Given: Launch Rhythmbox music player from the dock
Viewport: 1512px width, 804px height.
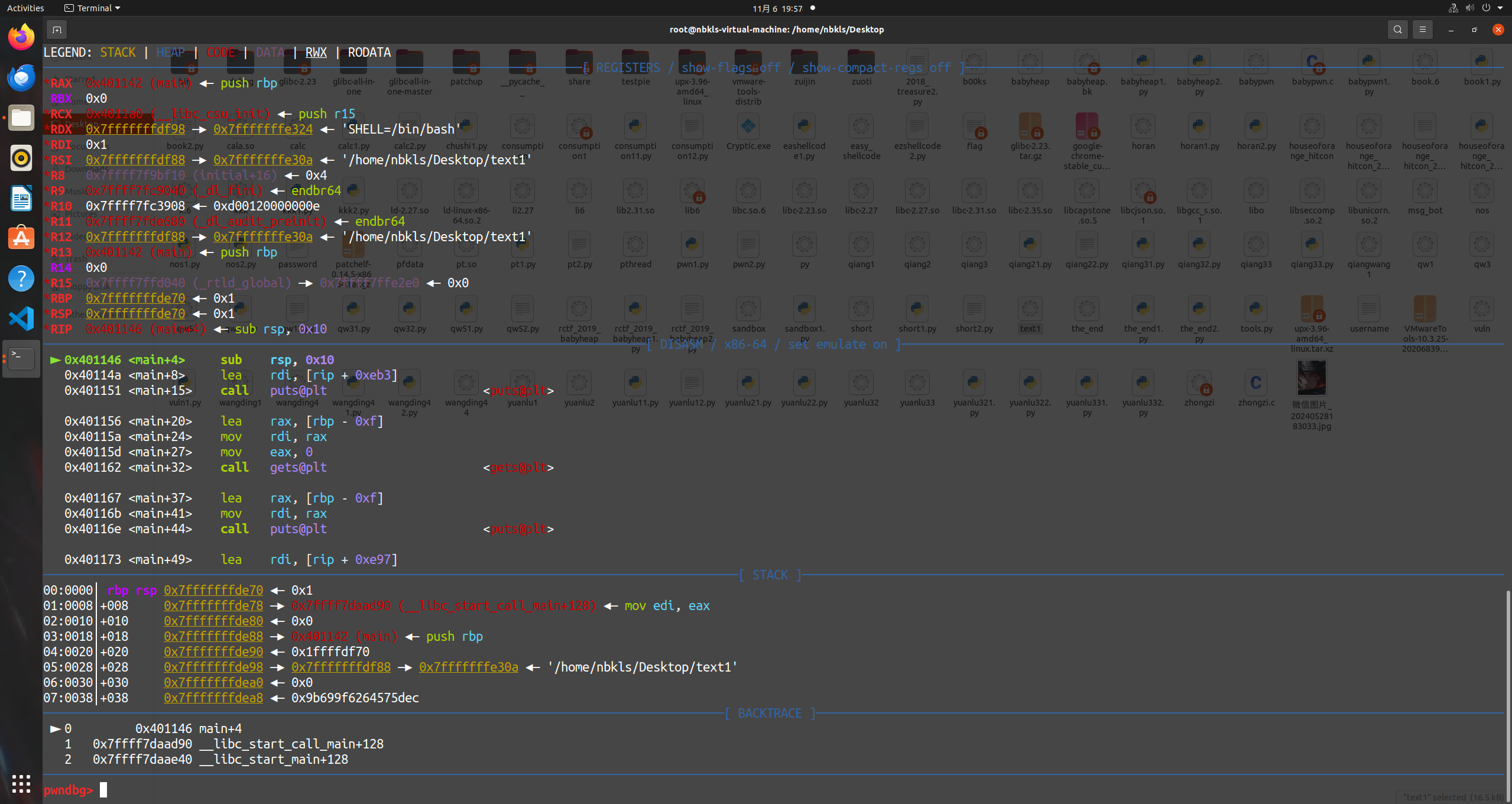Looking at the screenshot, I should (x=21, y=158).
